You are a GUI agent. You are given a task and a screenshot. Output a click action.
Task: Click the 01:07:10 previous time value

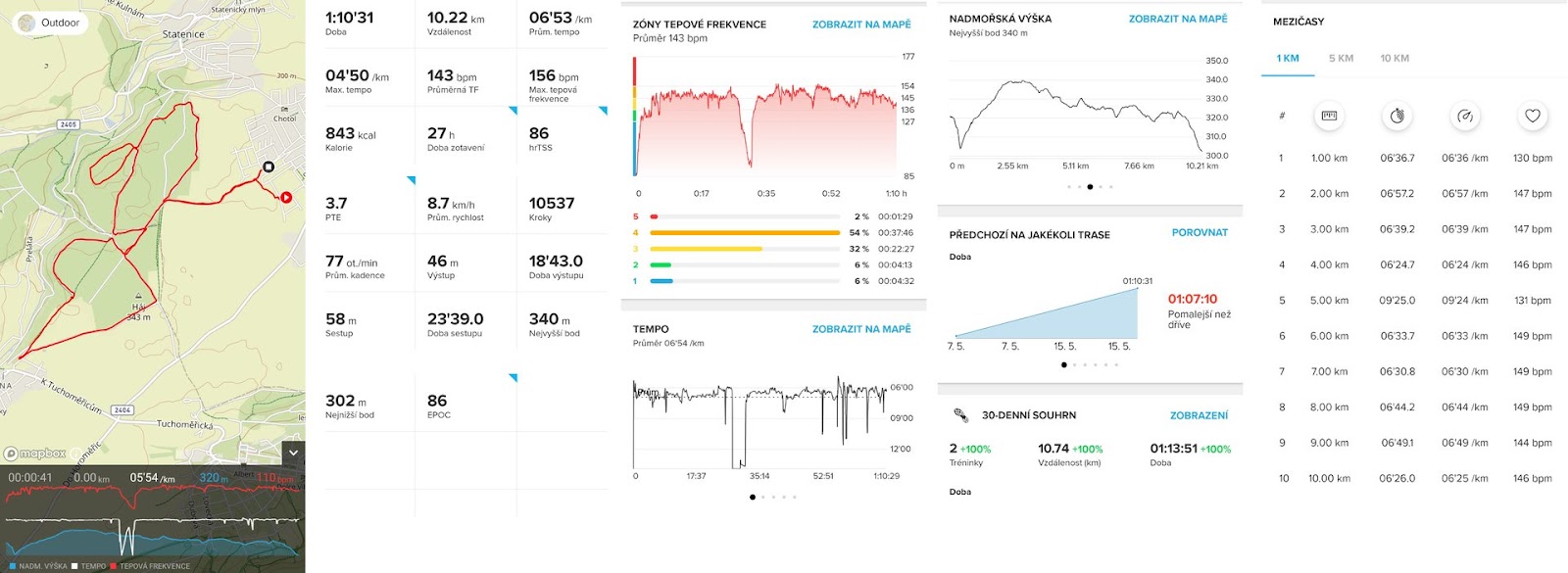coord(1193,300)
